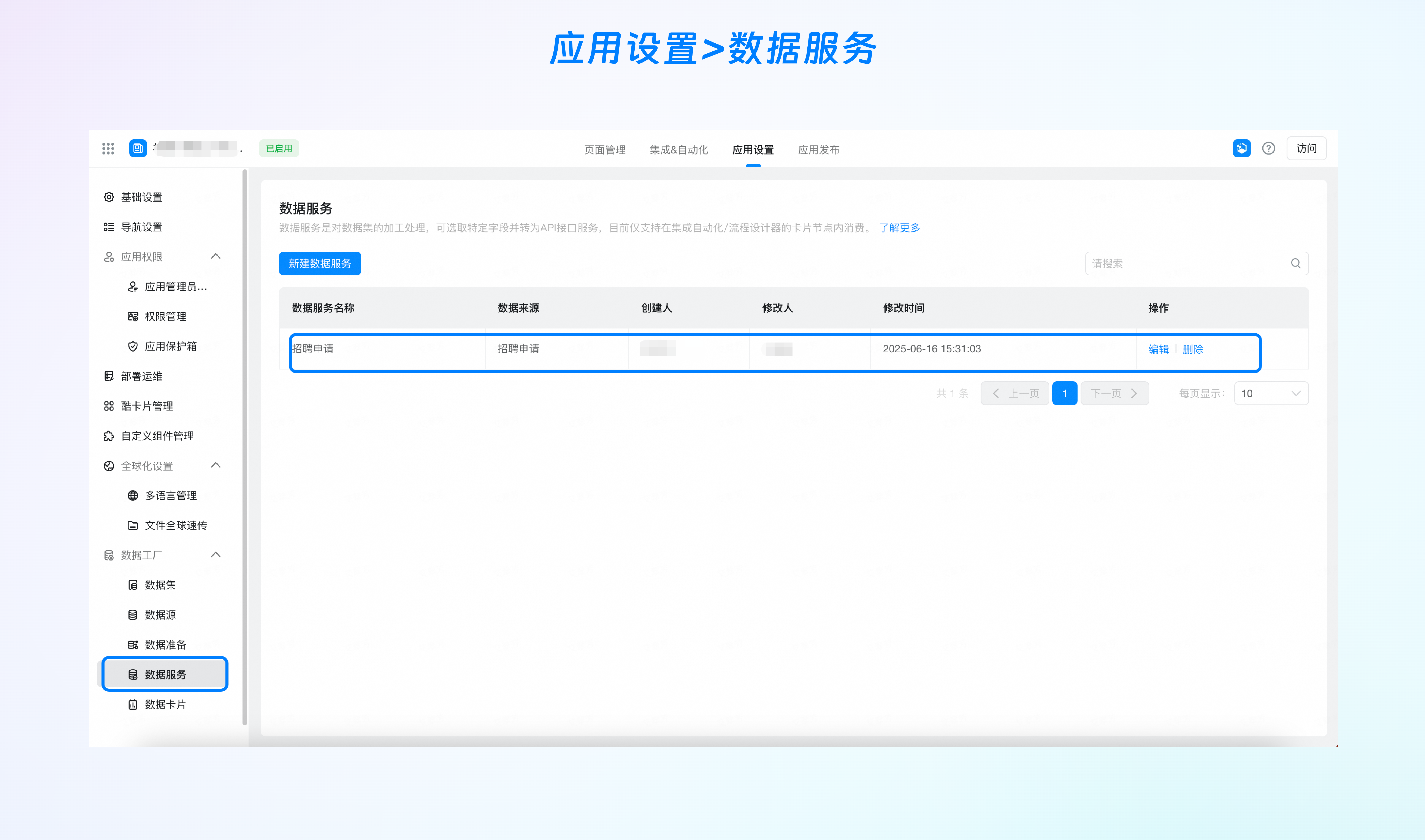This screenshot has width=1425, height=840.
Task: Click the 基础设置 gear icon
Action: (x=109, y=197)
